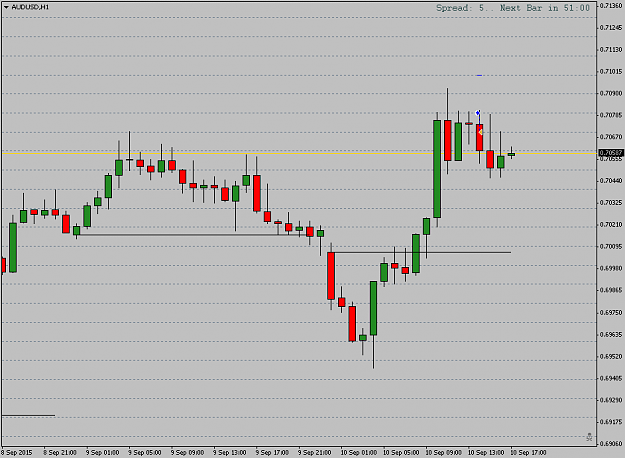Select the tallest green candle rising to 0.70785

click(437, 169)
